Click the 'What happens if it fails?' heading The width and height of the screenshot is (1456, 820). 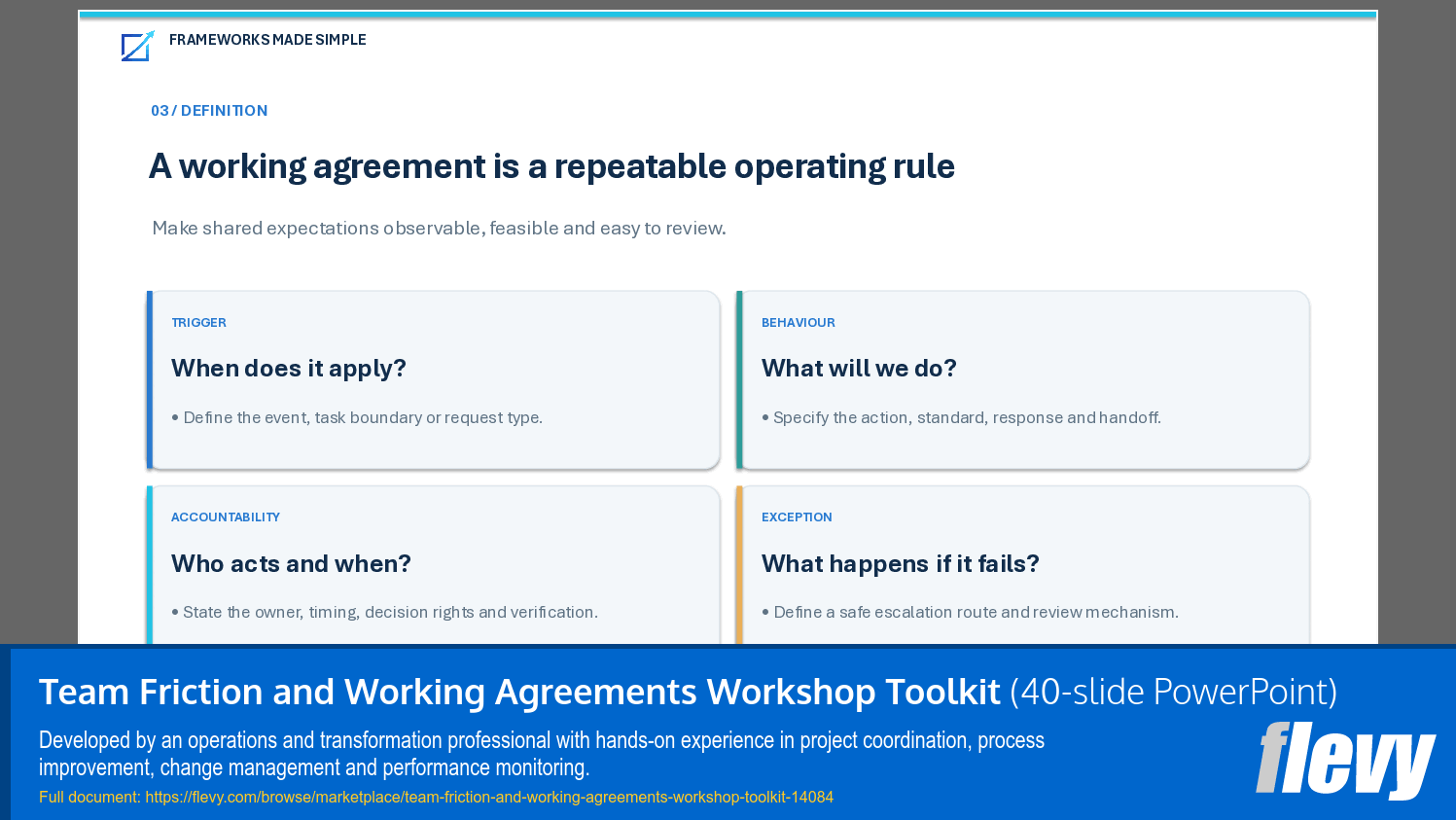point(901,563)
